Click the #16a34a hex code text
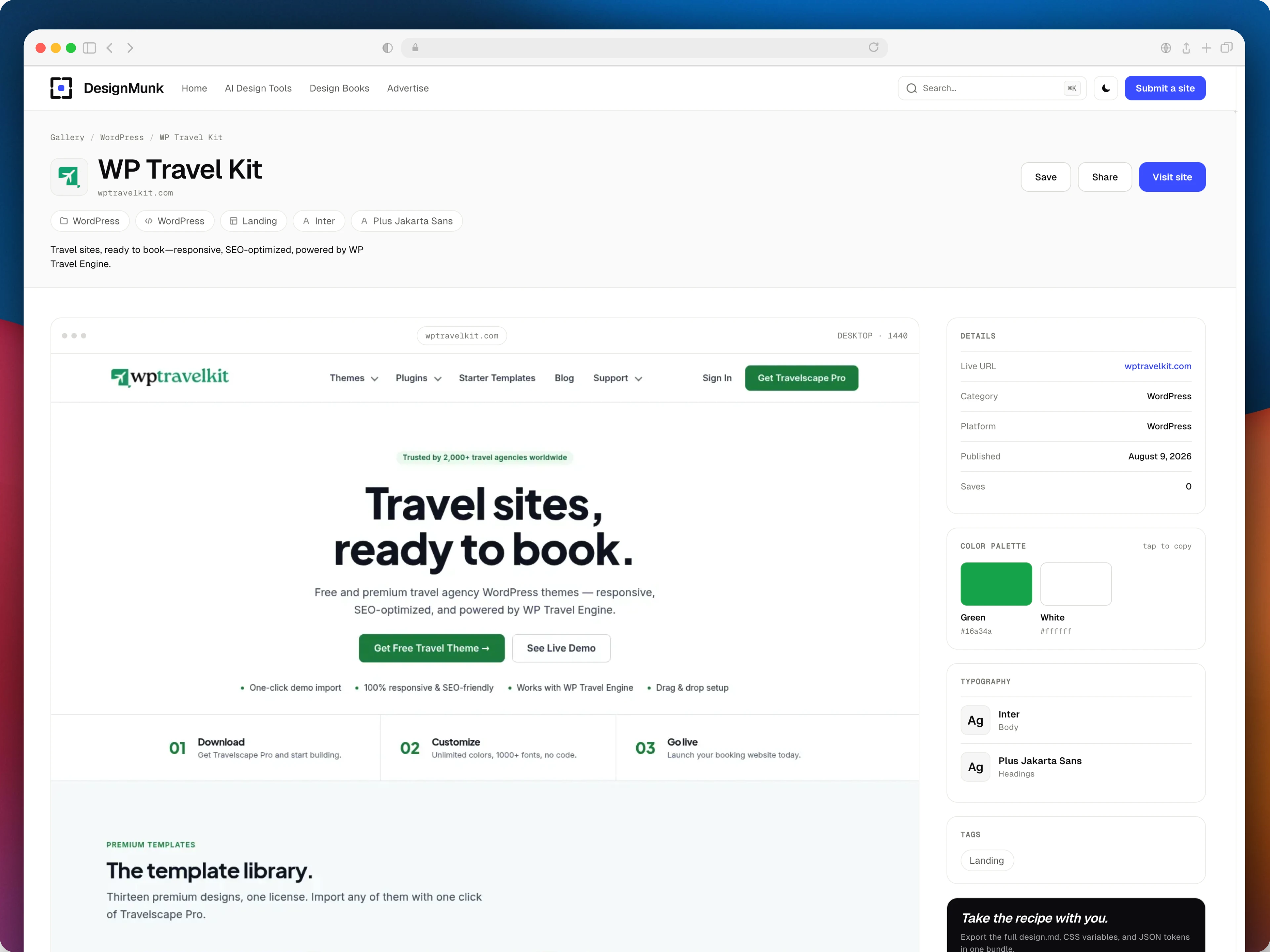Image resolution: width=1270 pixels, height=952 pixels. point(975,631)
